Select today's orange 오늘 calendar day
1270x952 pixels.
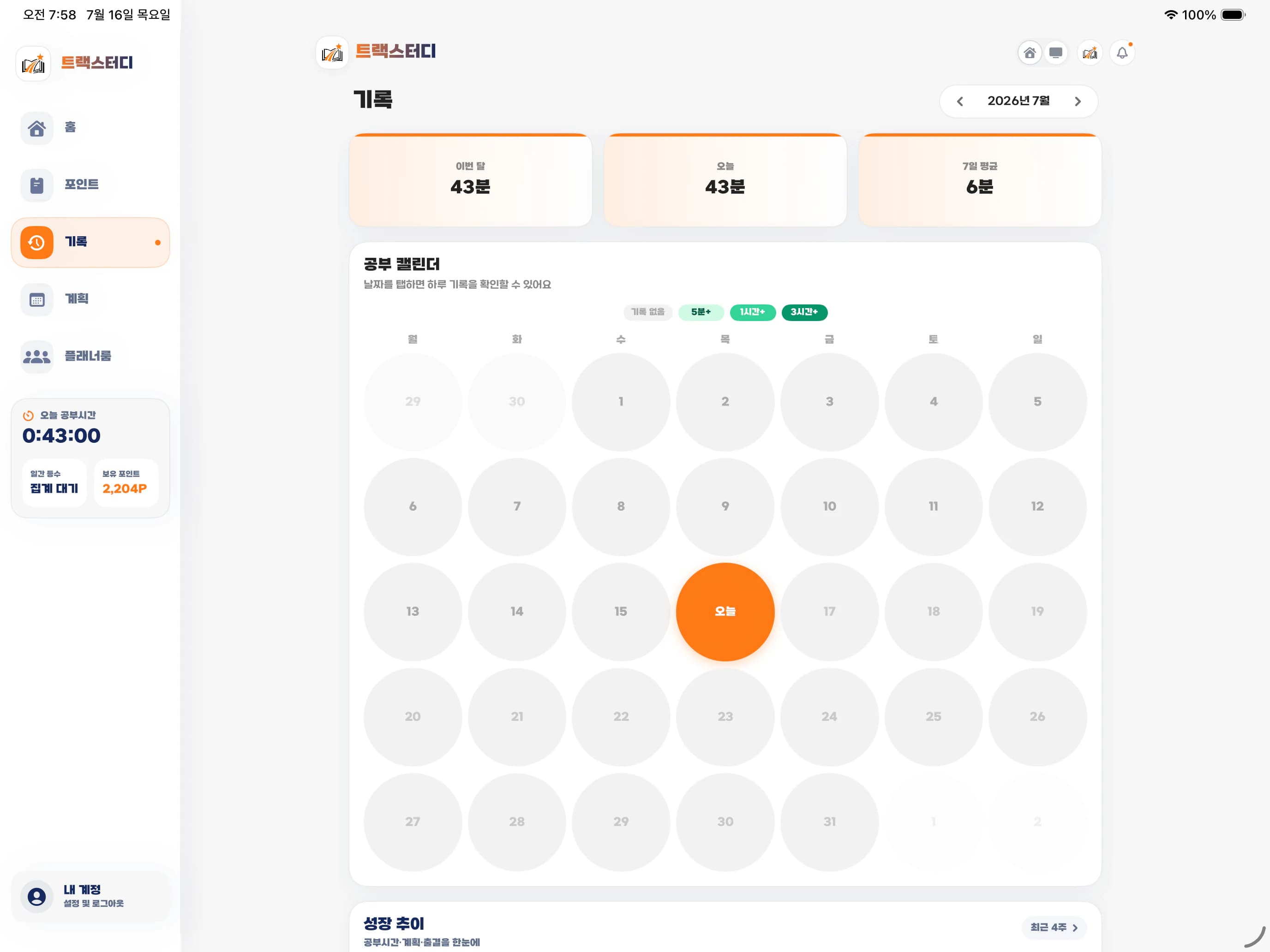725,612
